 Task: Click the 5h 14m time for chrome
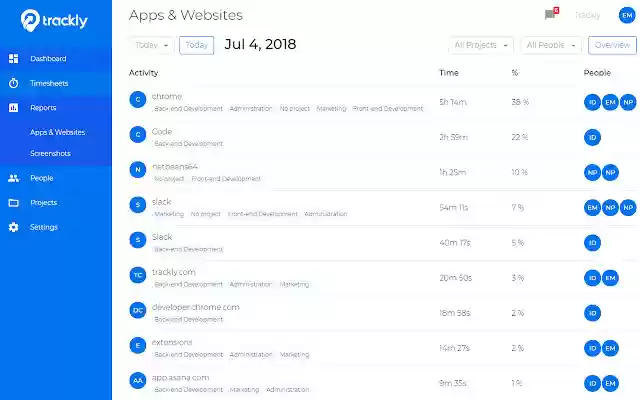453,102
